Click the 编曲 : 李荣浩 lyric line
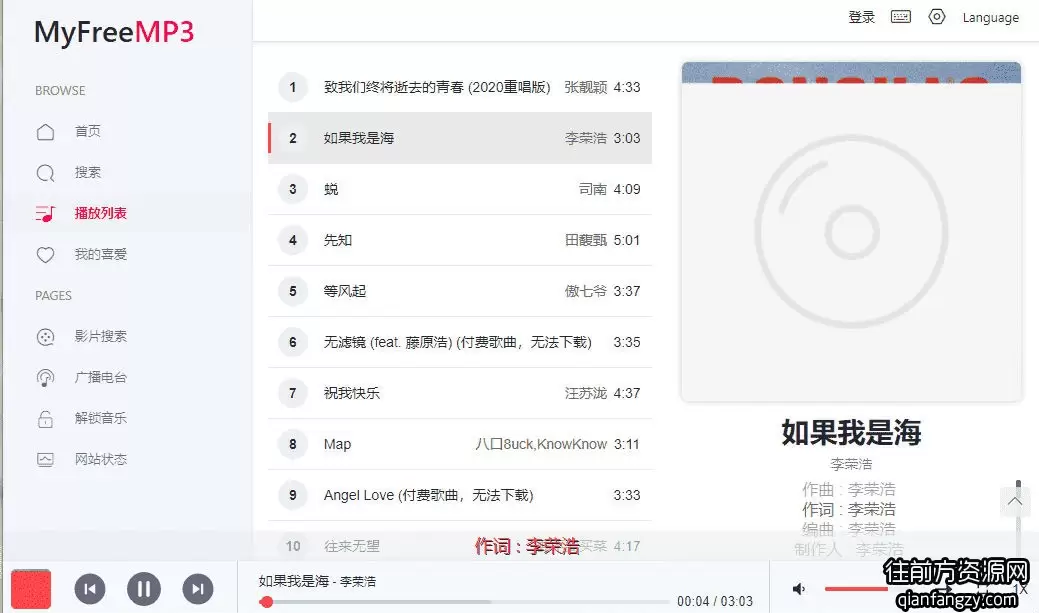 849,529
